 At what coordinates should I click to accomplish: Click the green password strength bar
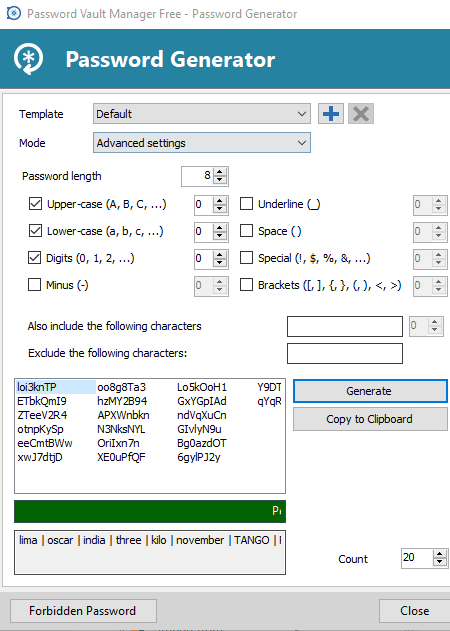[150, 511]
